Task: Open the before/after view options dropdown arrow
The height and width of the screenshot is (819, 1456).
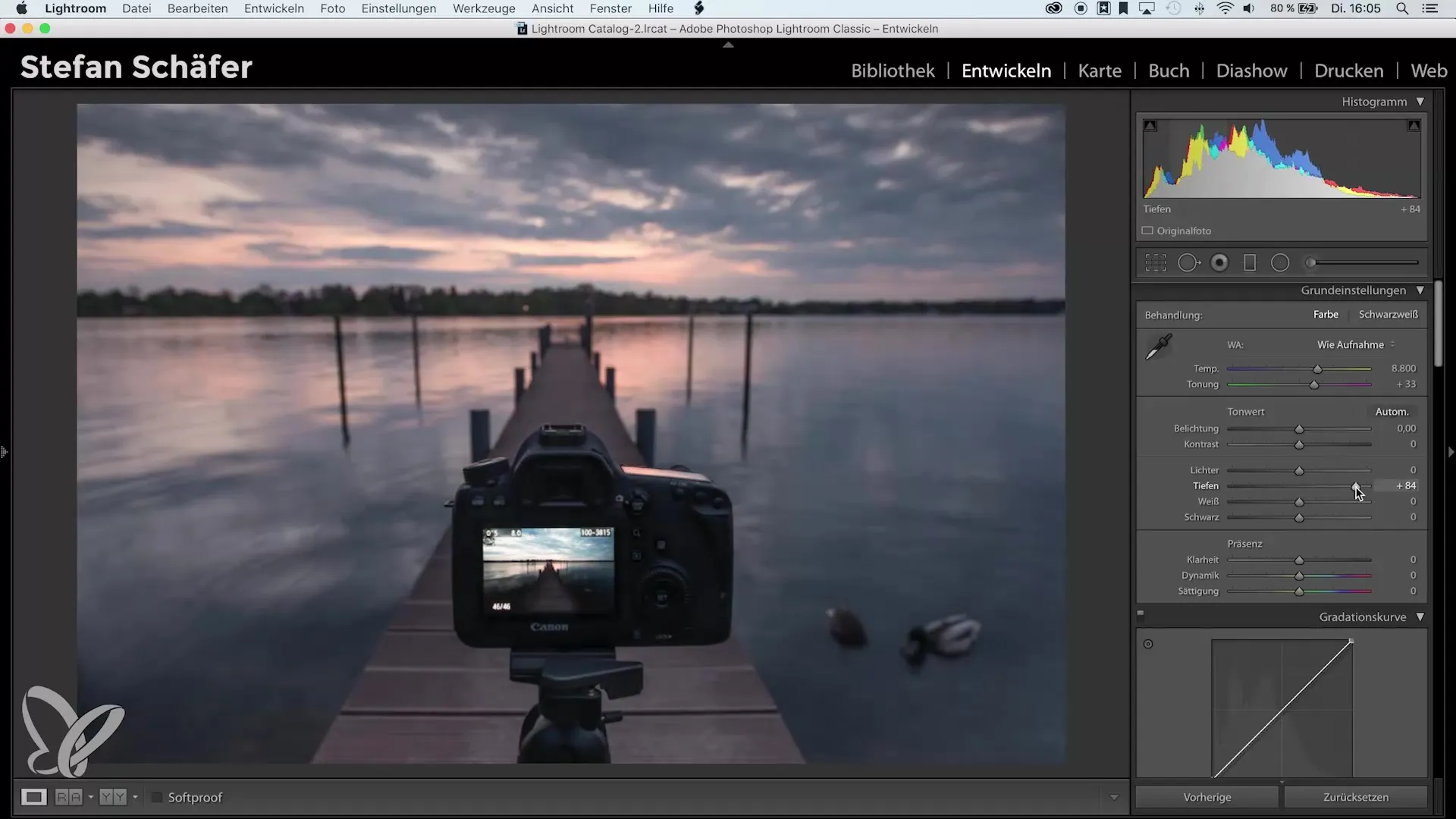Action: tap(135, 797)
